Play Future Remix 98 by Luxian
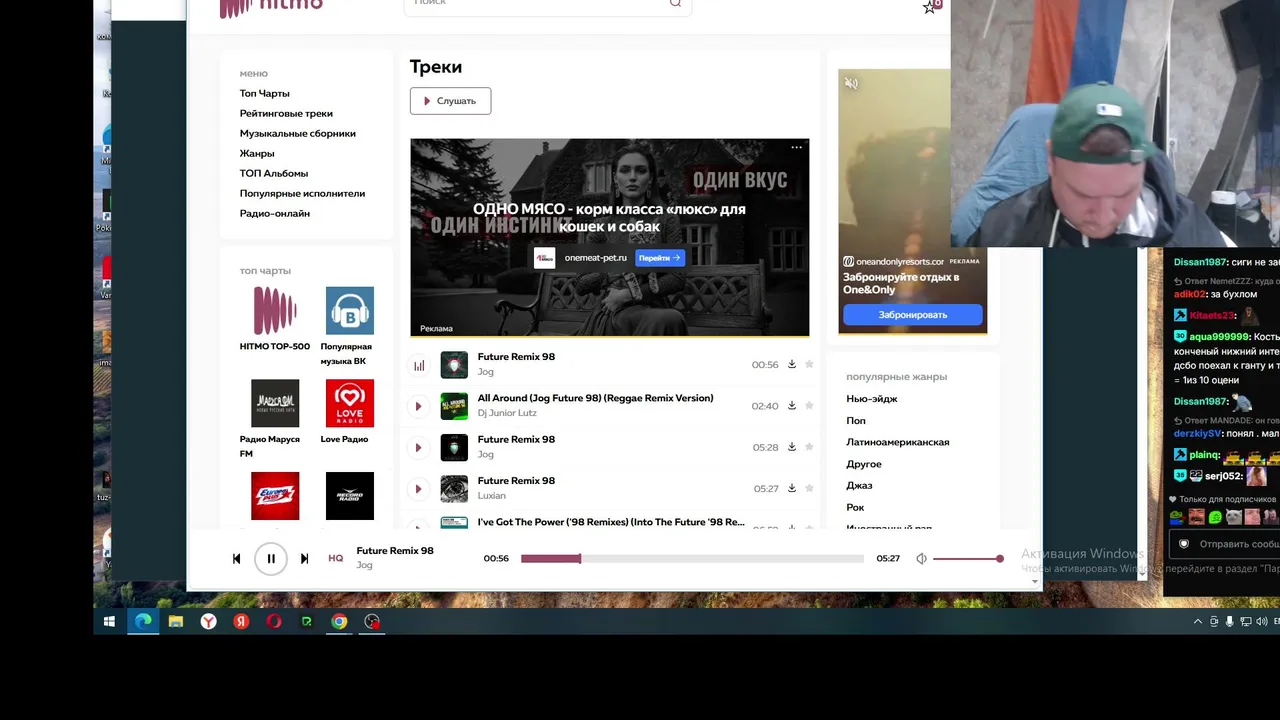 pos(418,489)
